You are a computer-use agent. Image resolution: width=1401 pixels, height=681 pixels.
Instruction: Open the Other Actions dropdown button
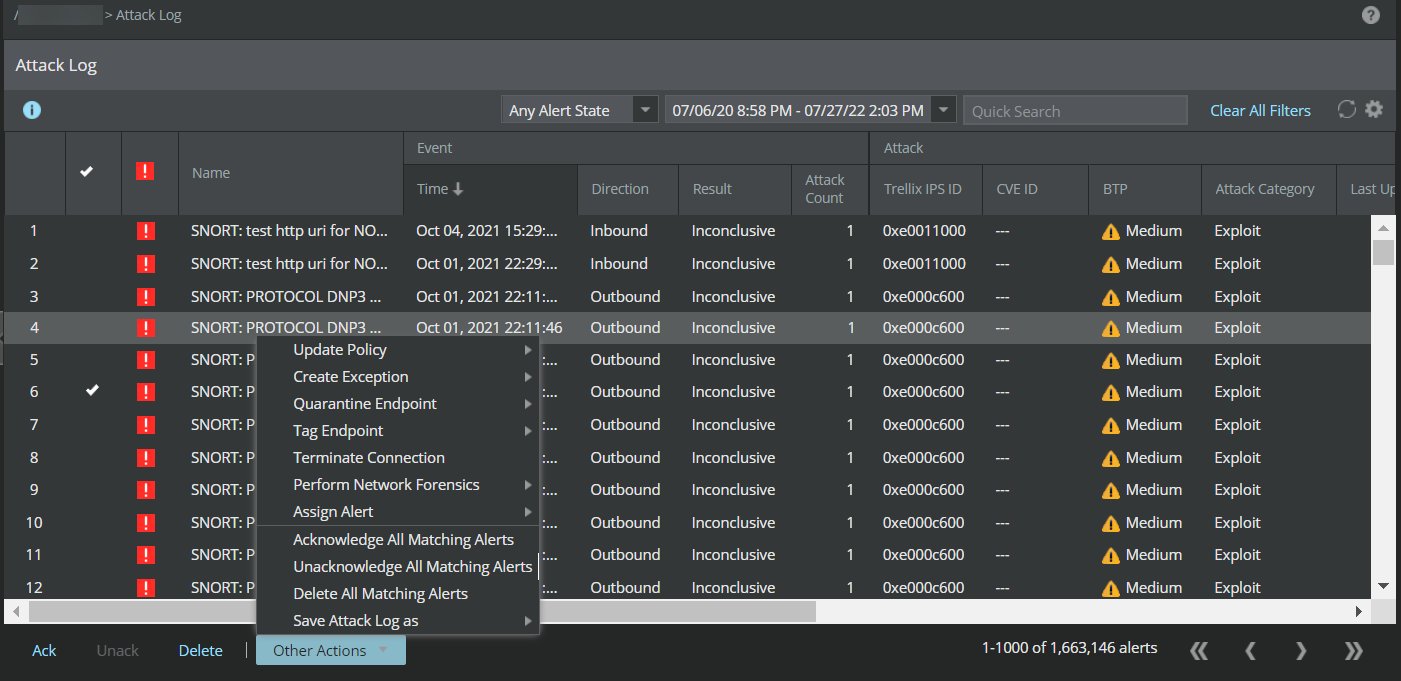click(x=330, y=650)
